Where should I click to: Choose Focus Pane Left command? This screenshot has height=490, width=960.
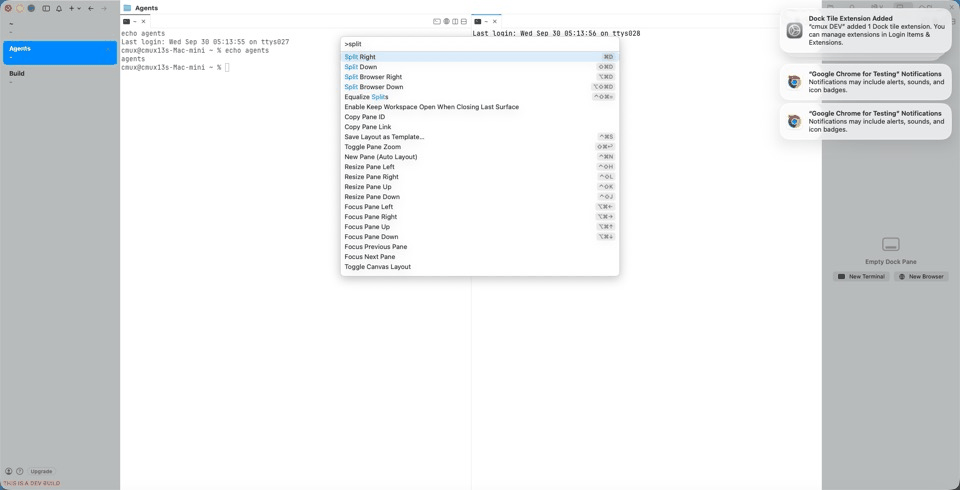479,206
